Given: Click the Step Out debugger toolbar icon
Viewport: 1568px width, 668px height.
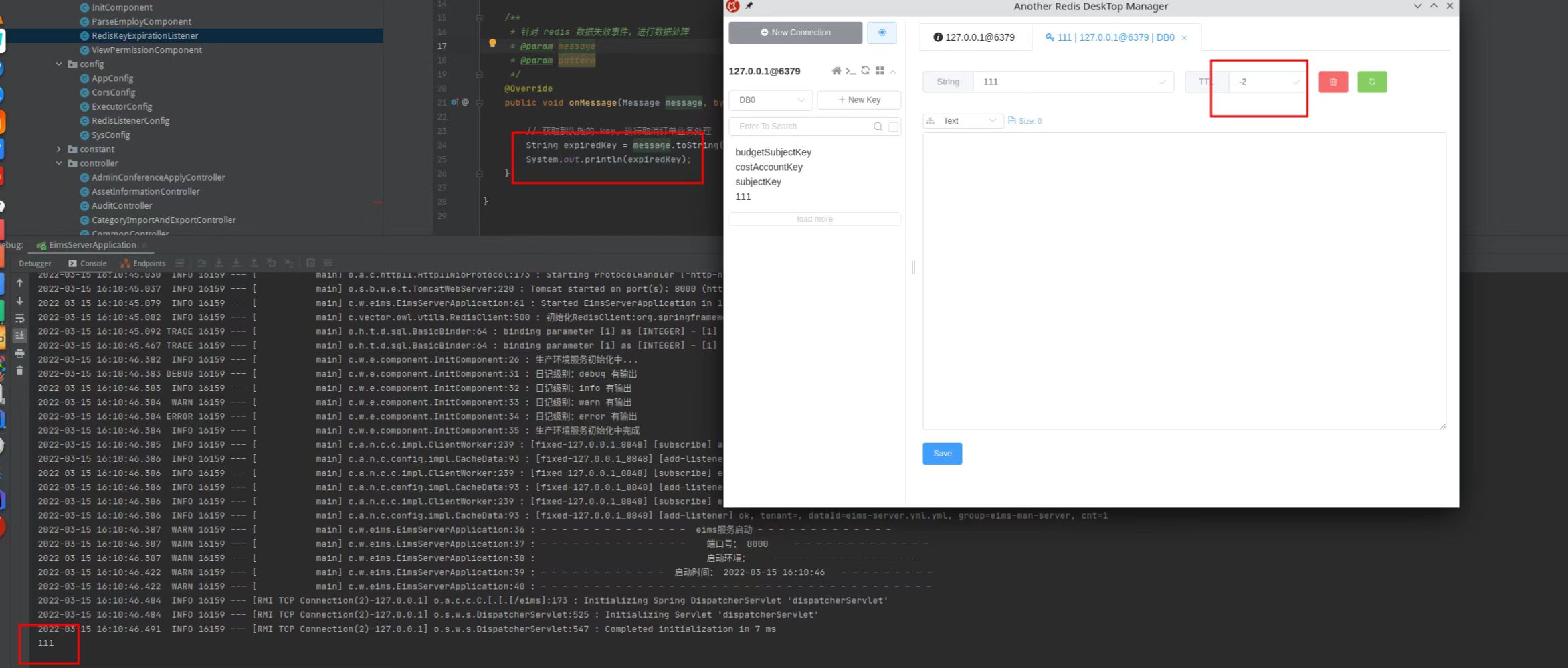Looking at the screenshot, I should pyautogui.click(x=254, y=263).
